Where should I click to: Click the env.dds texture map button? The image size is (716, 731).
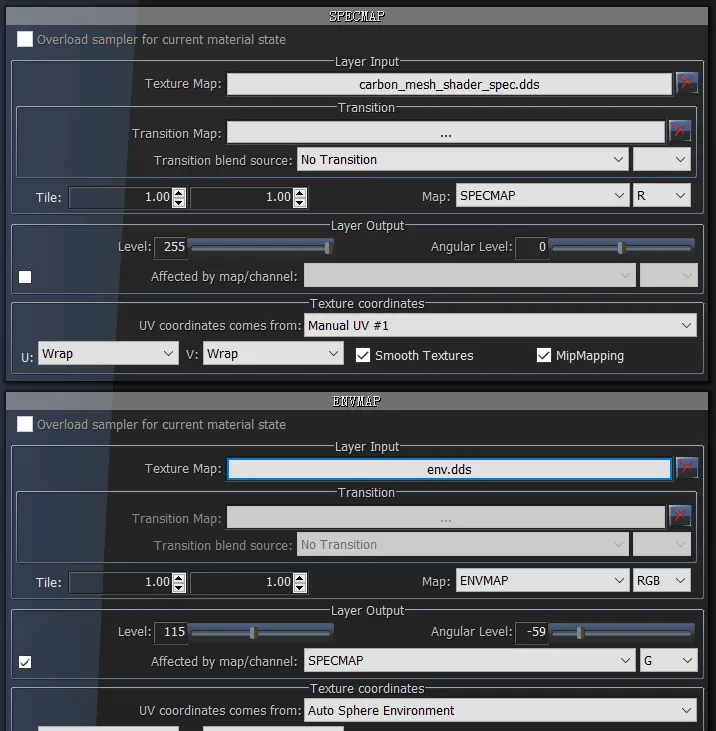tap(448, 469)
